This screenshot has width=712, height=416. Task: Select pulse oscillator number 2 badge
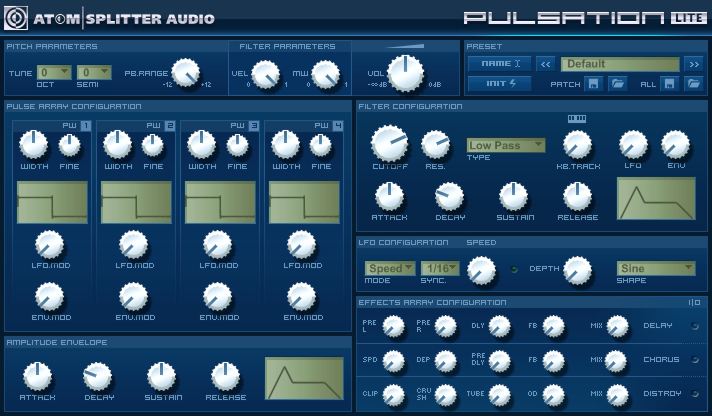pyautogui.click(x=170, y=125)
